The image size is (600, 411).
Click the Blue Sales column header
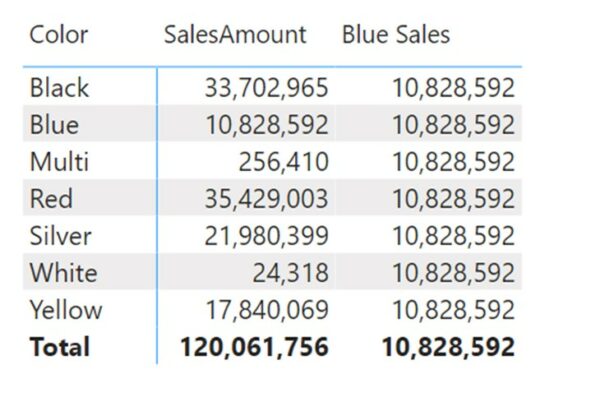click(x=396, y=35)
